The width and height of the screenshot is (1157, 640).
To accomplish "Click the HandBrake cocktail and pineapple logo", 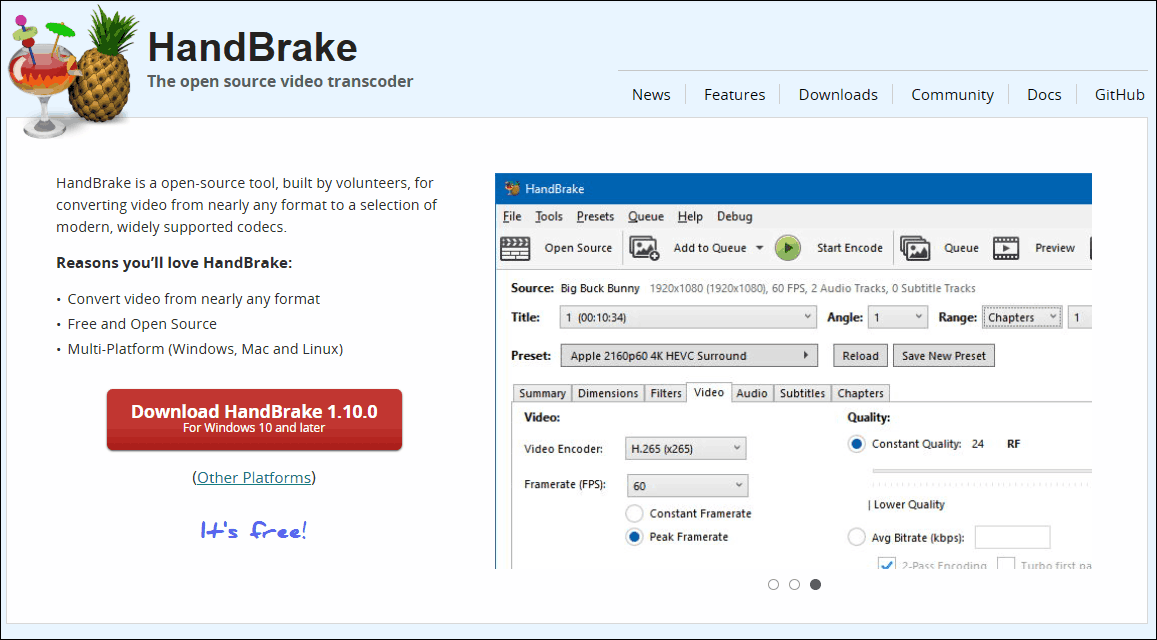I will [72, 72].
